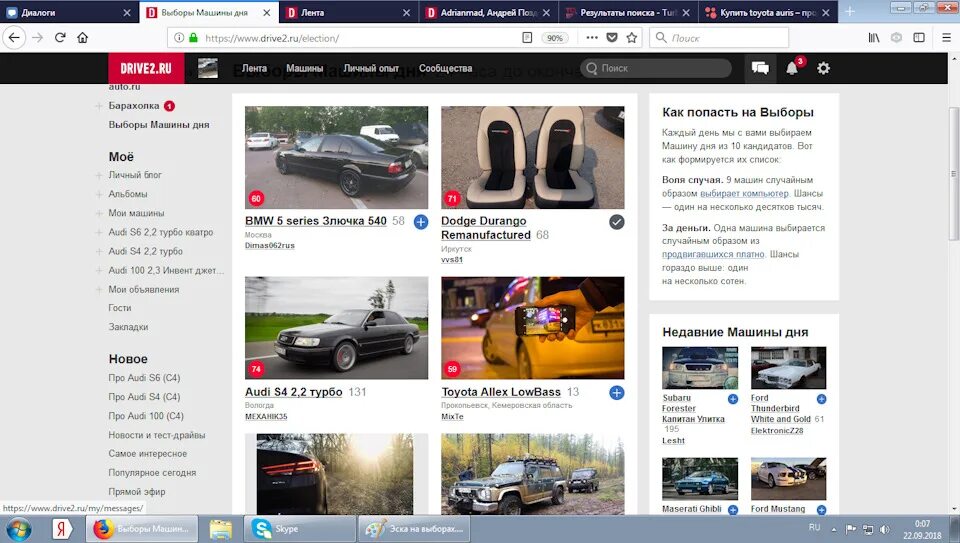Open the settings gear in DRIVE2 header
The image size is (960, 543).
823,68
